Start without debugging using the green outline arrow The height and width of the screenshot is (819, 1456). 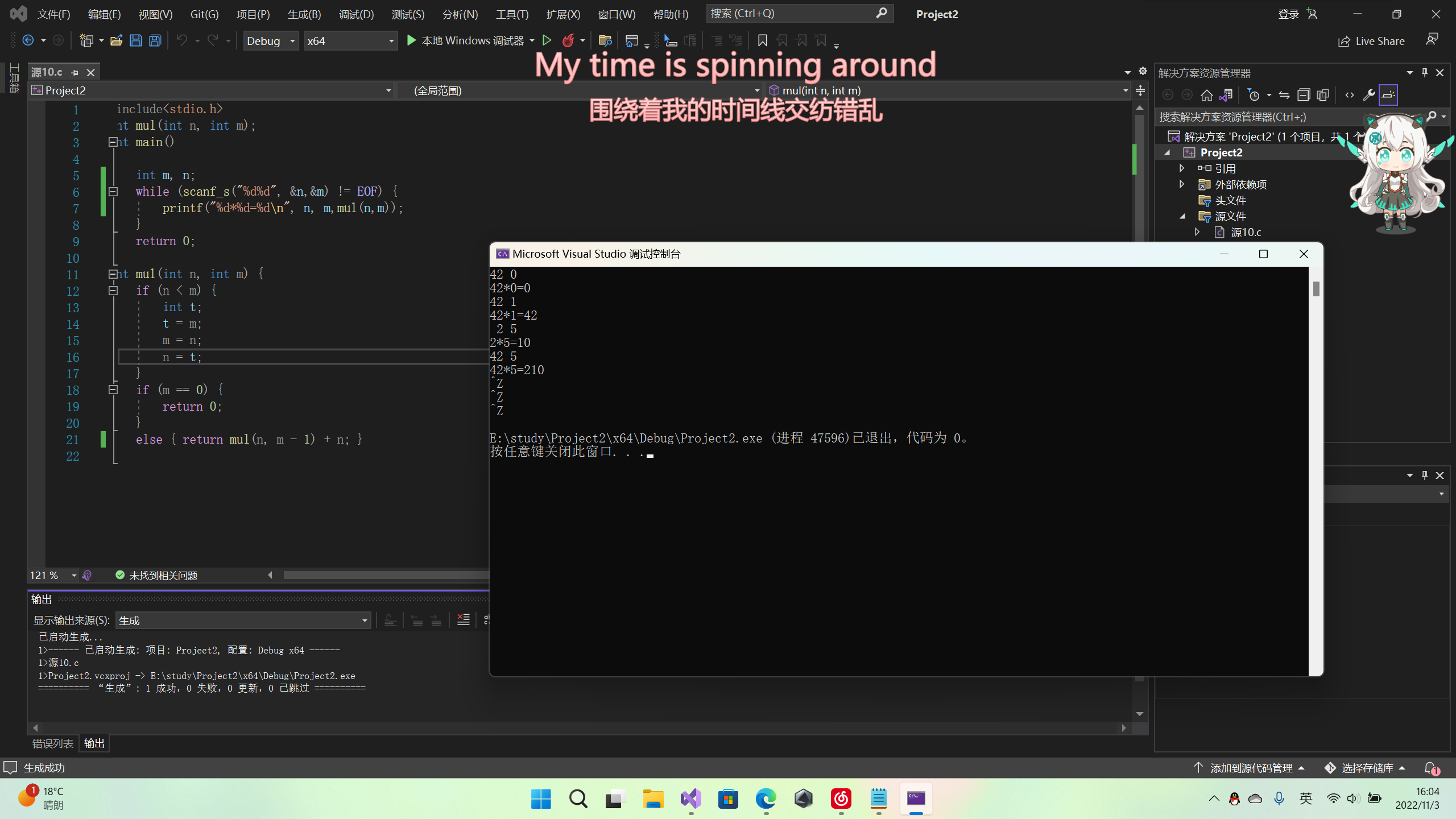(x=547, y=40)
